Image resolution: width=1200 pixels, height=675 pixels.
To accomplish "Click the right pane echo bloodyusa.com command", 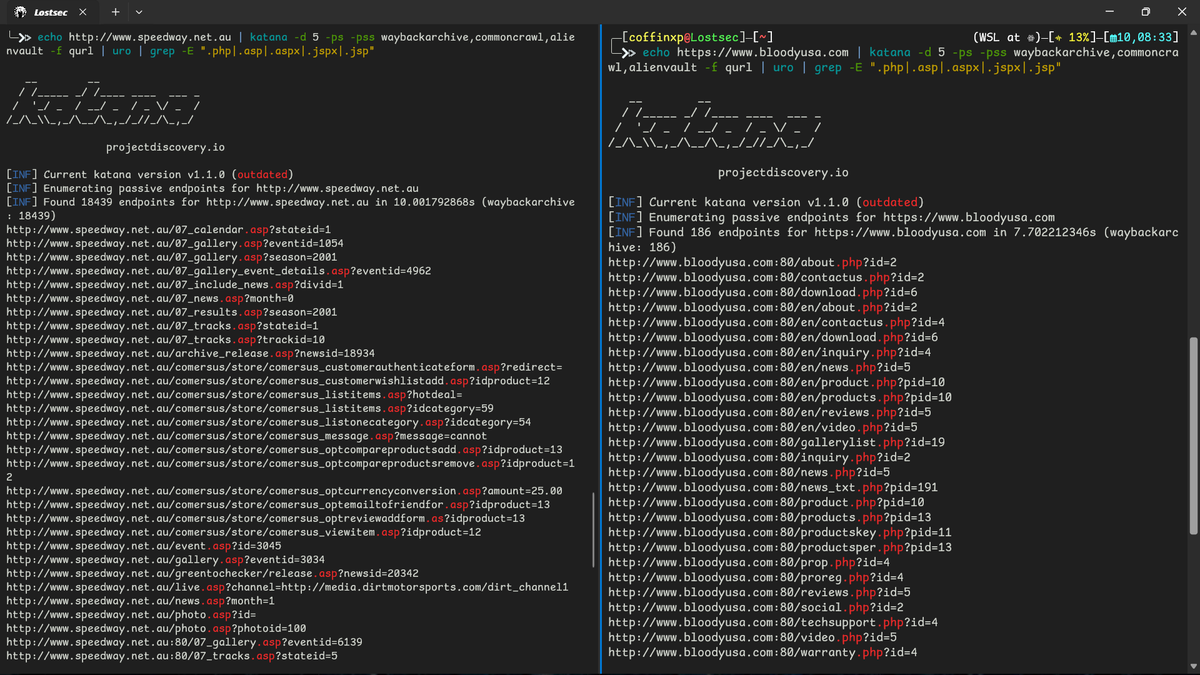I will coord(894,59).
